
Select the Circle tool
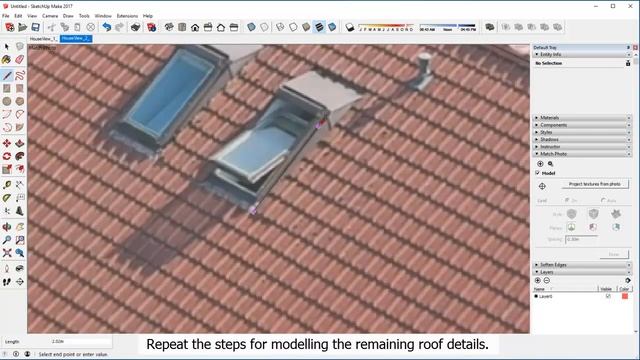click(x=7, y=101)
